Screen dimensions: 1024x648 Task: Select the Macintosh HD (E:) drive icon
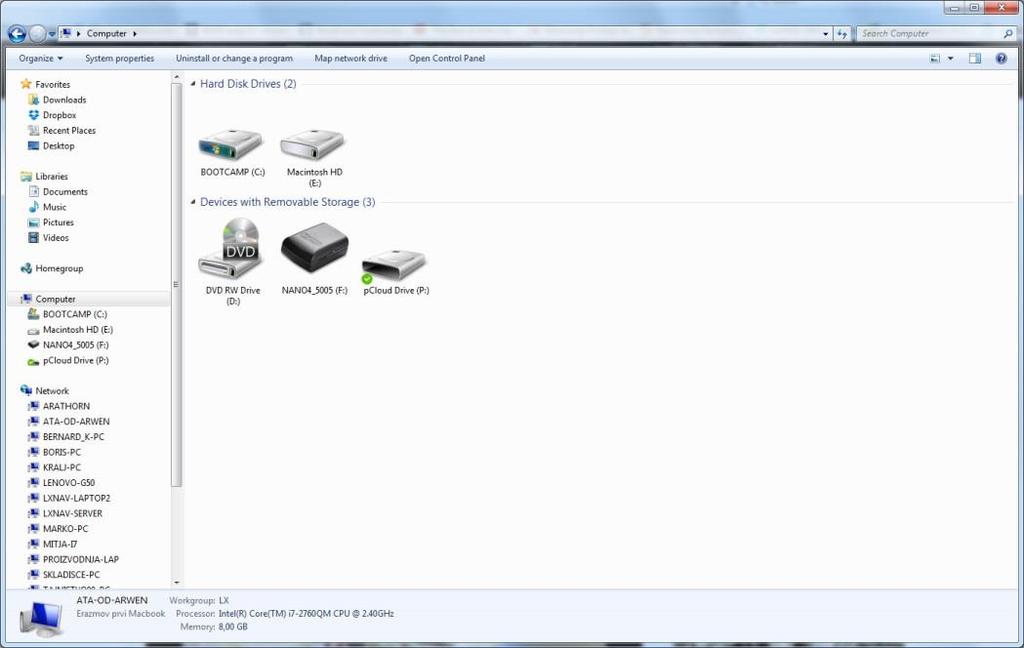pos(312,145)
